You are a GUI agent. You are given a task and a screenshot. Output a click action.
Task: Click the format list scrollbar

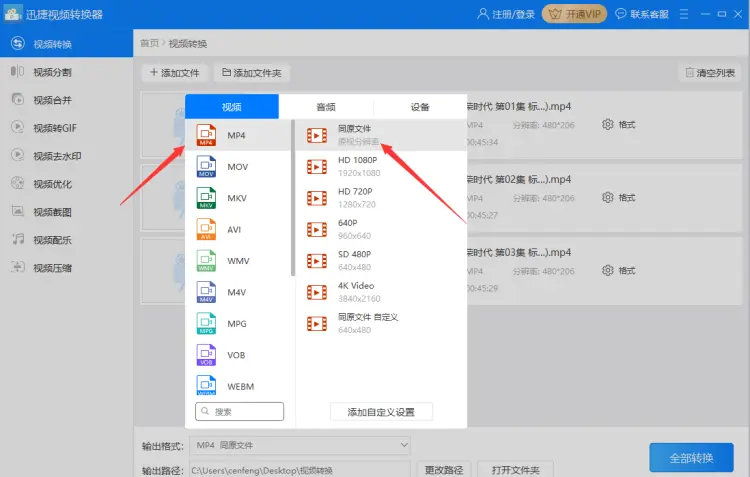[x=293, y=198]
